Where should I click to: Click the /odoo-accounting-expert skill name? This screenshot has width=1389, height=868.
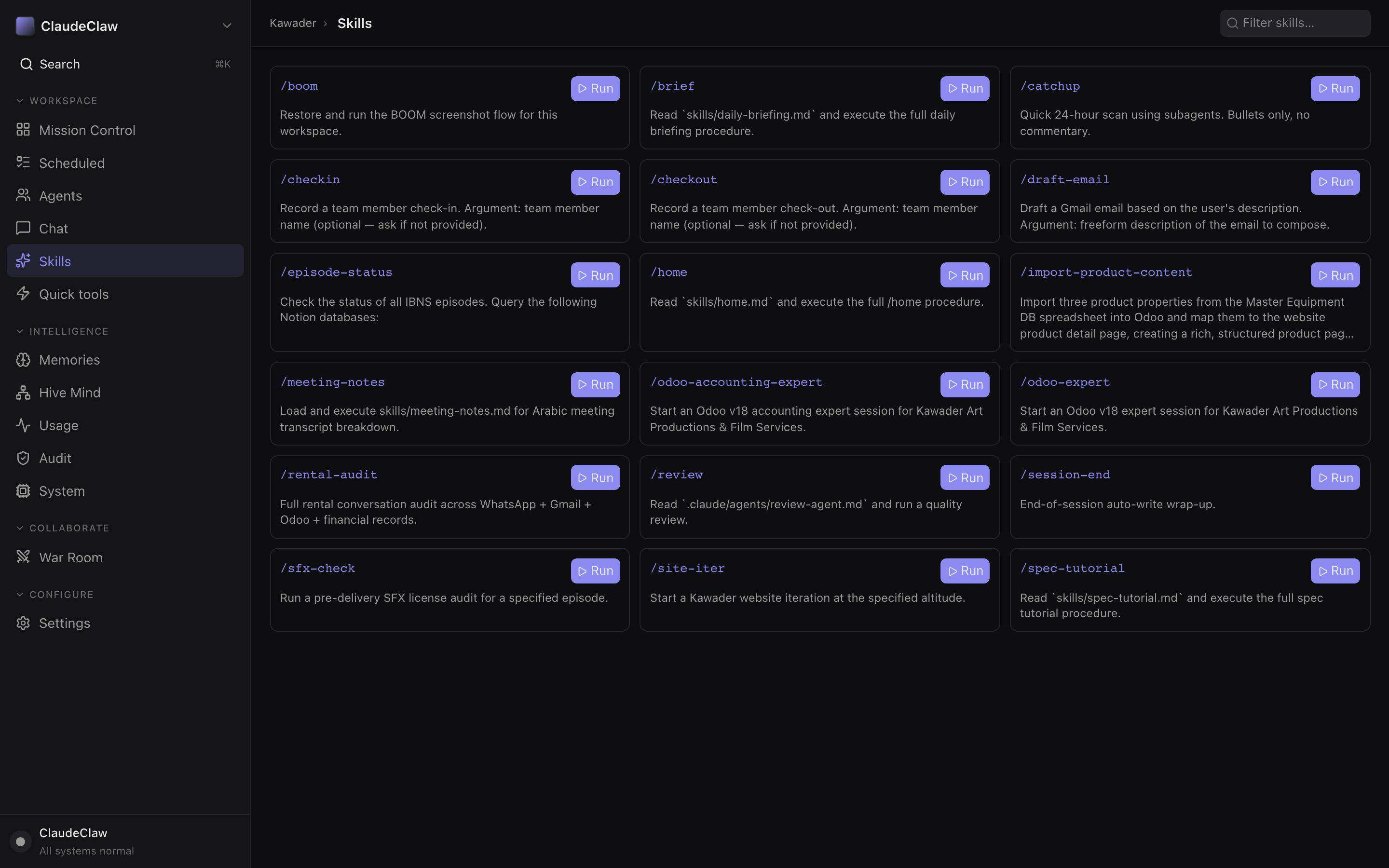click(736, 382)
